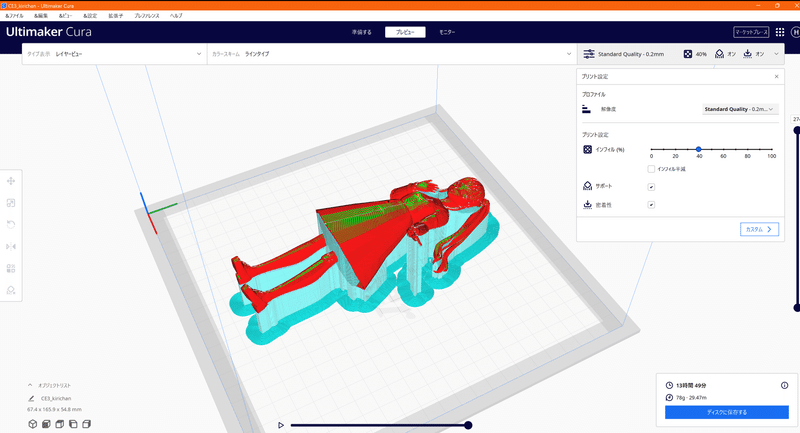Screen dimensions: 800x433
Task: Click the adhesion icon in summary bar
Action: pos(747,54)
